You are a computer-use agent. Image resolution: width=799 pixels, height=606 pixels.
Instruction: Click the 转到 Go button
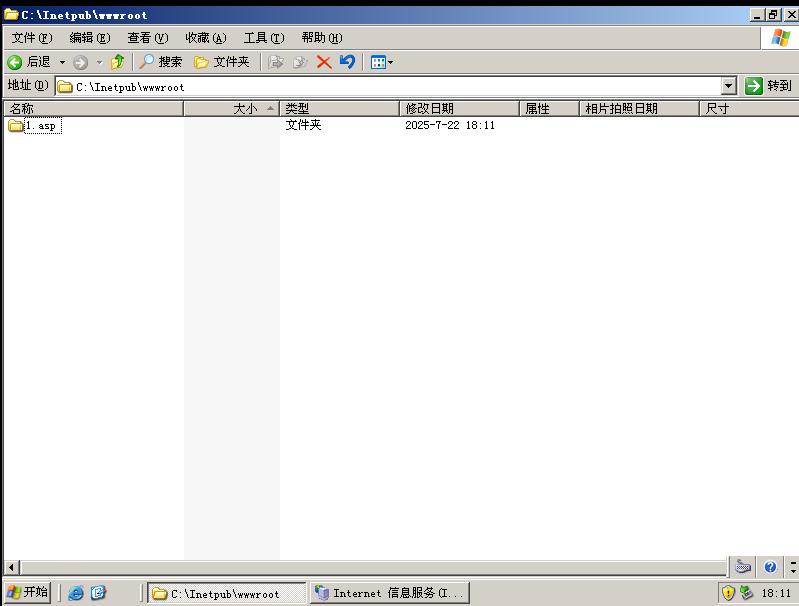768,86
